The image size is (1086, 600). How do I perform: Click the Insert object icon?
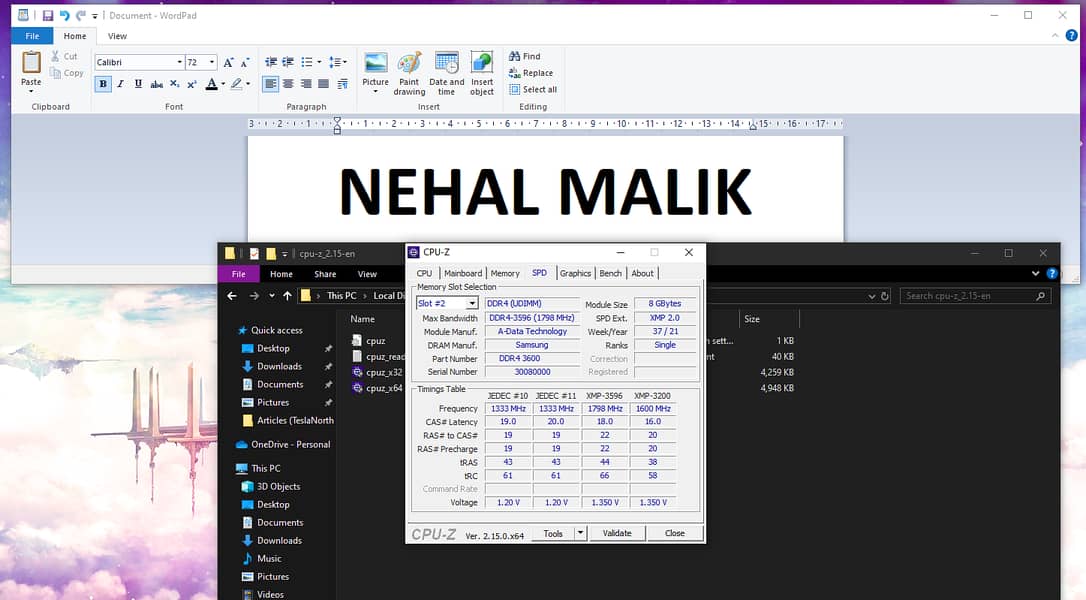(482, 64)
